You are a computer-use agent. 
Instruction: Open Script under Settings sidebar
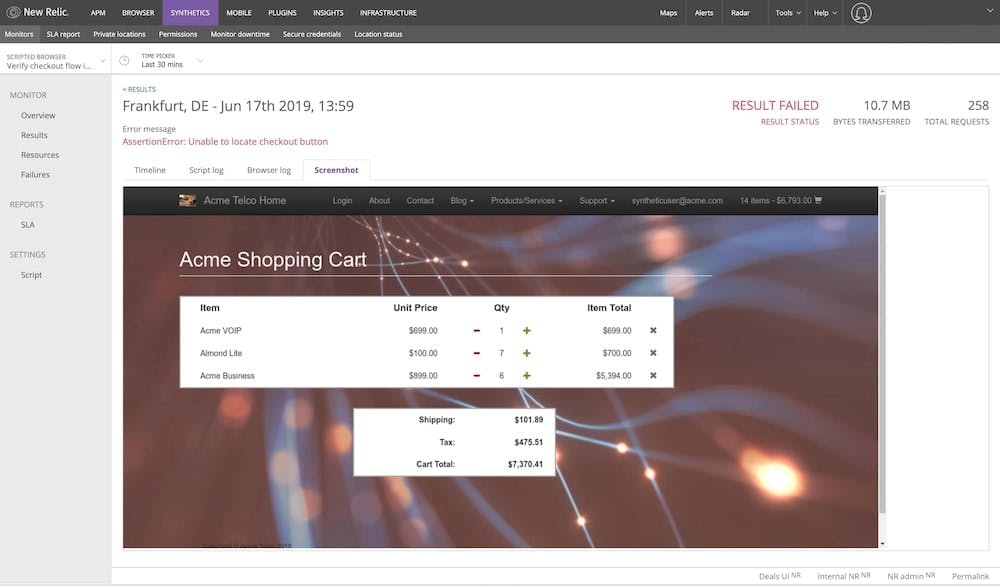pyautogui.click(x=31, y=275)
